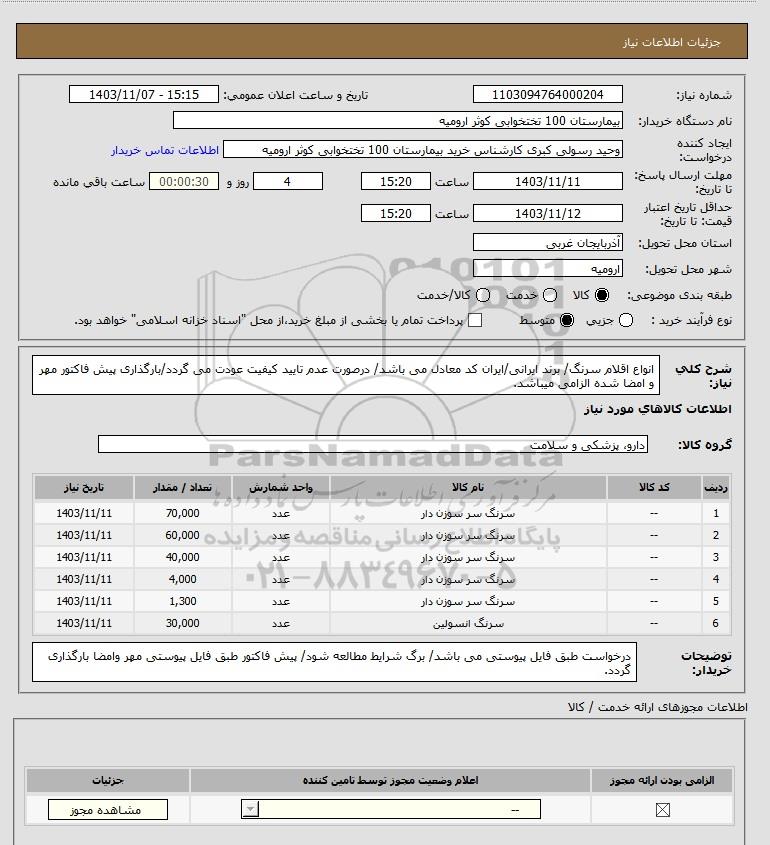770x845 pixels.
Task: Click the buyer notes text box
Action: [334, 662]
